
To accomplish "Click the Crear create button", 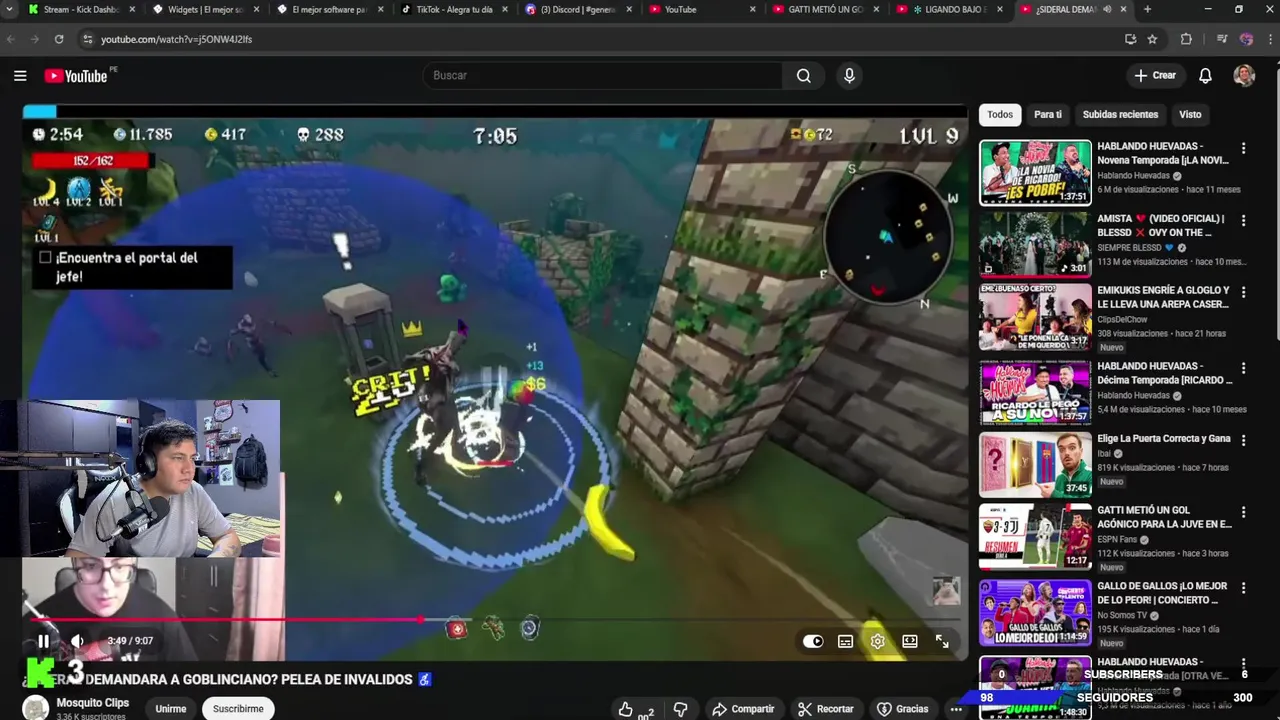I will pyautogui.click(x=1155, y=75).
